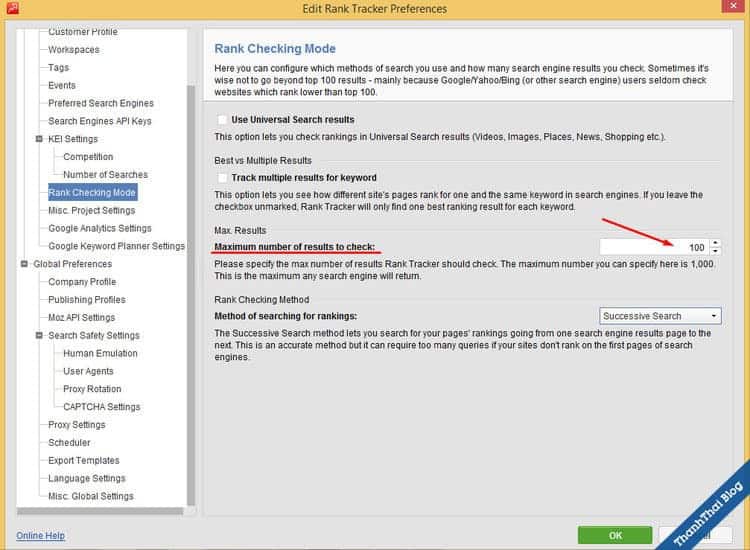Open Scheduler preferences item
The width and height of the screenshot is (750, 550).
click(69, 443)
